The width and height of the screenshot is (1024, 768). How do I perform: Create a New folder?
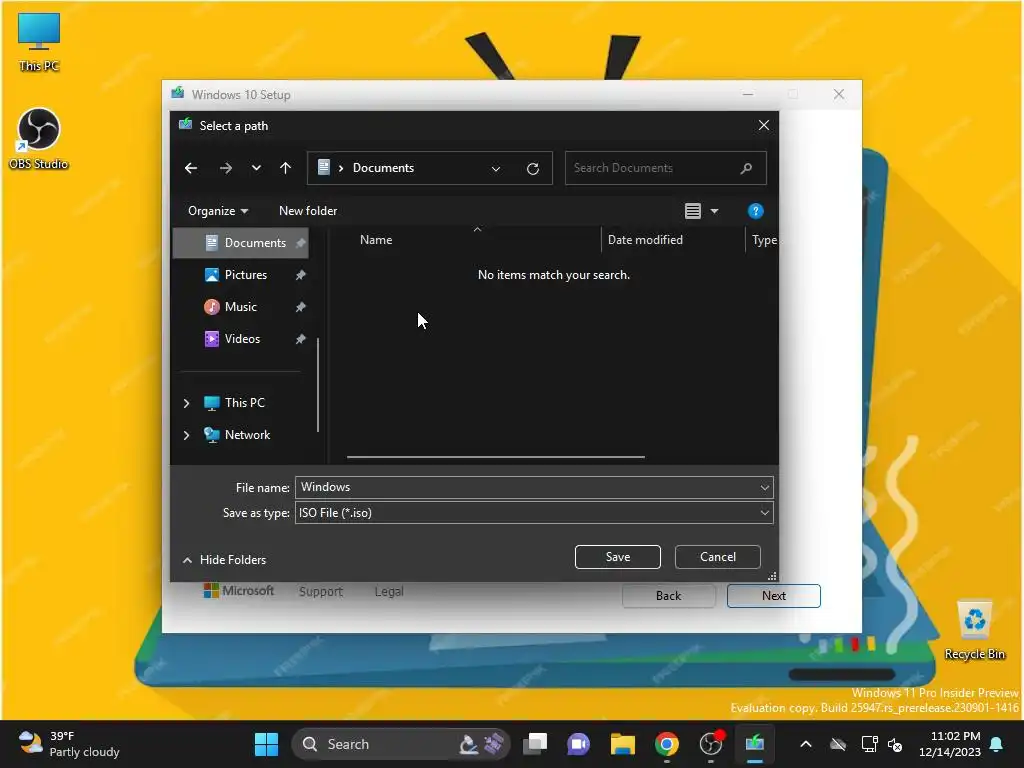click(x=308, y=211)
